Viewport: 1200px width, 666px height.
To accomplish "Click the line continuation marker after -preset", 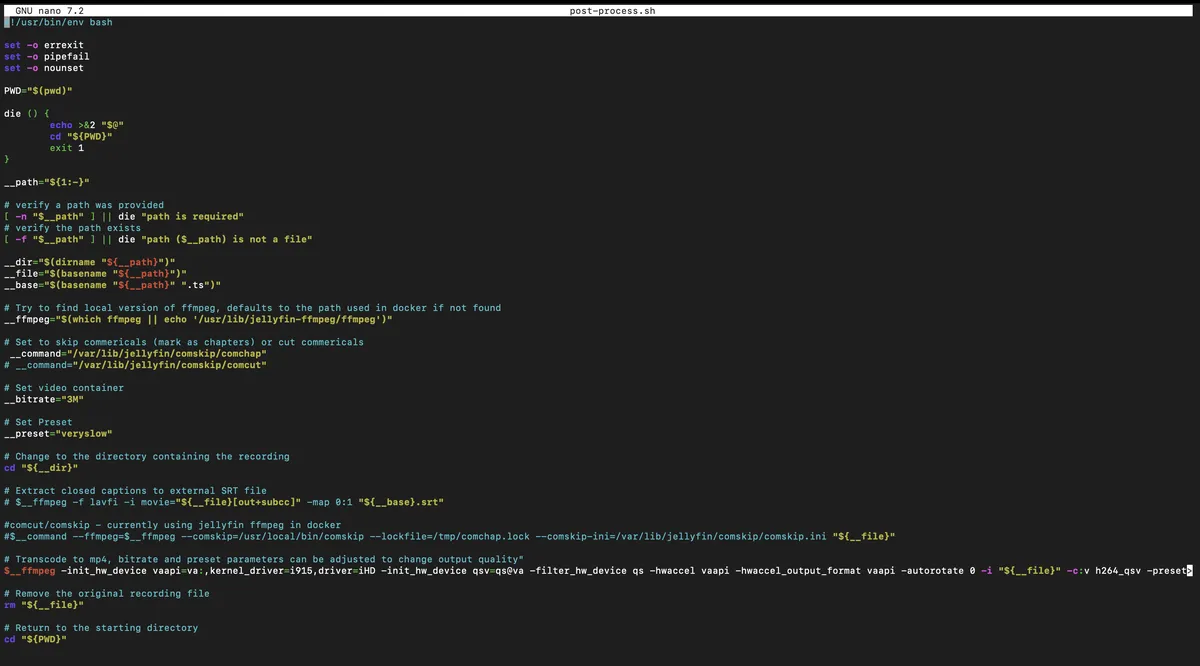I will pos(1189,570).
